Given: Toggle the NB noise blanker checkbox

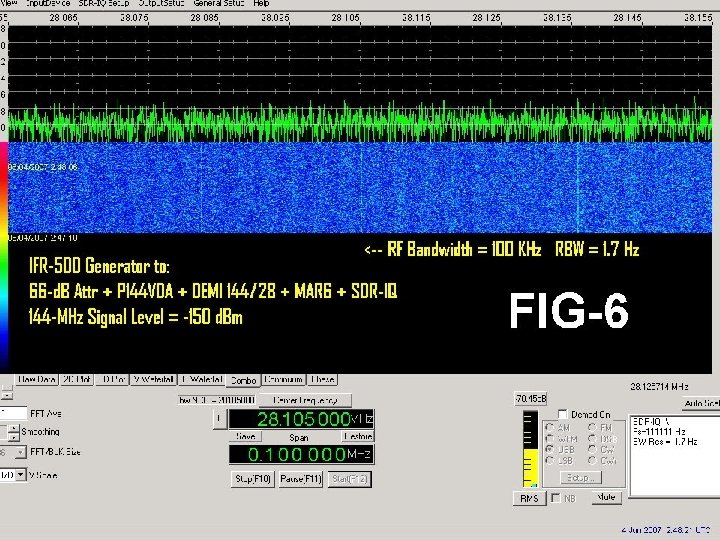Looking at the screenshot, I should tap(556, 498).
